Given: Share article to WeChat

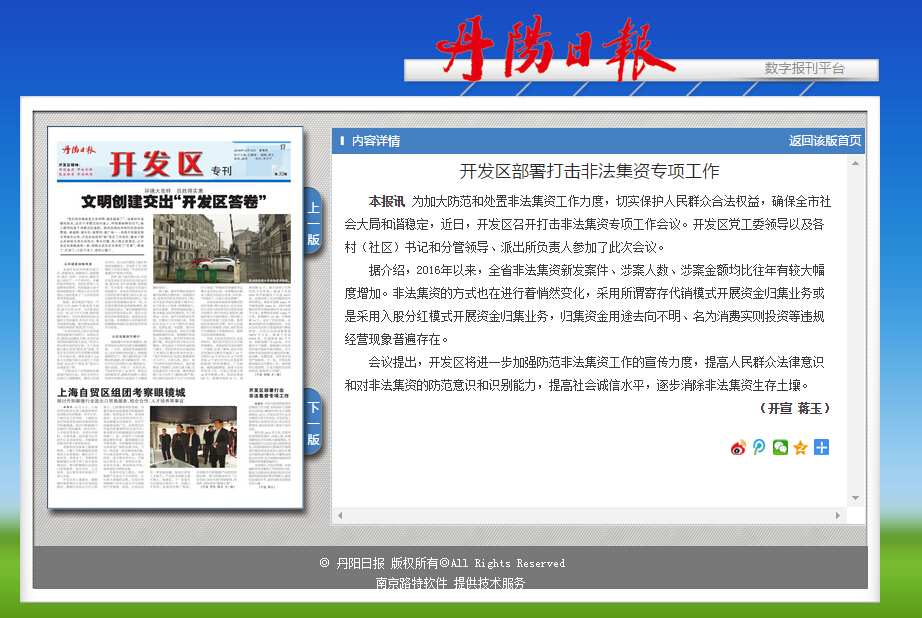Looking at the screenshot, I should 780,447.
